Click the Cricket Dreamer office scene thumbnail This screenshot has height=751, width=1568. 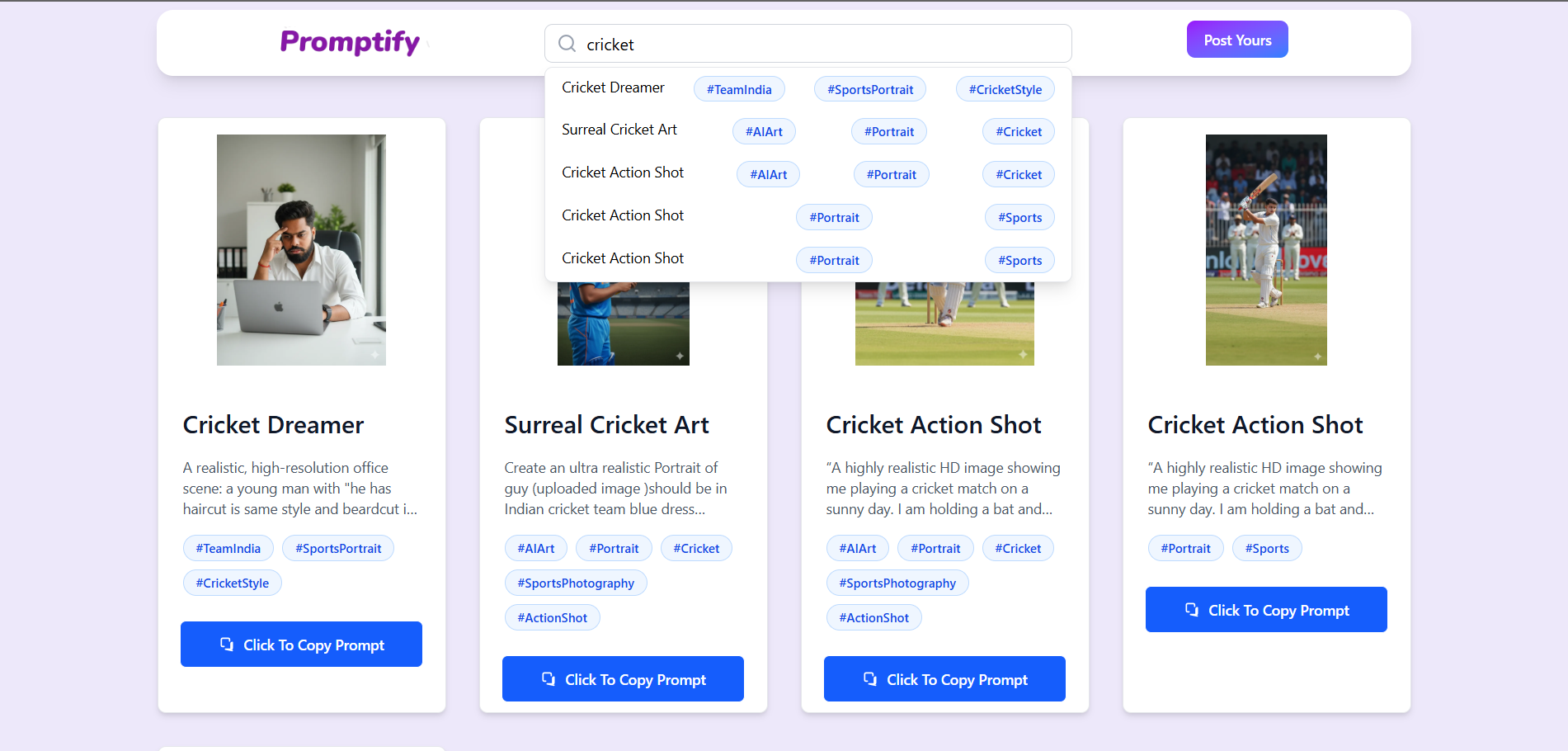click(301, 249)
